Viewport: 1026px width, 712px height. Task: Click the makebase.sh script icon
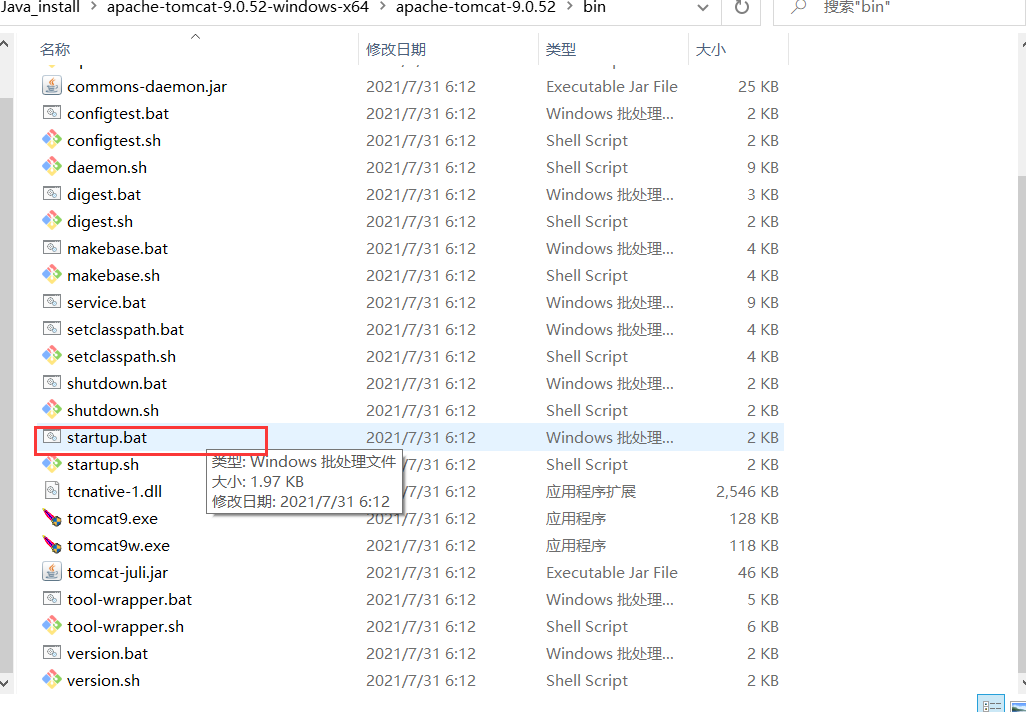pos(52,275)
